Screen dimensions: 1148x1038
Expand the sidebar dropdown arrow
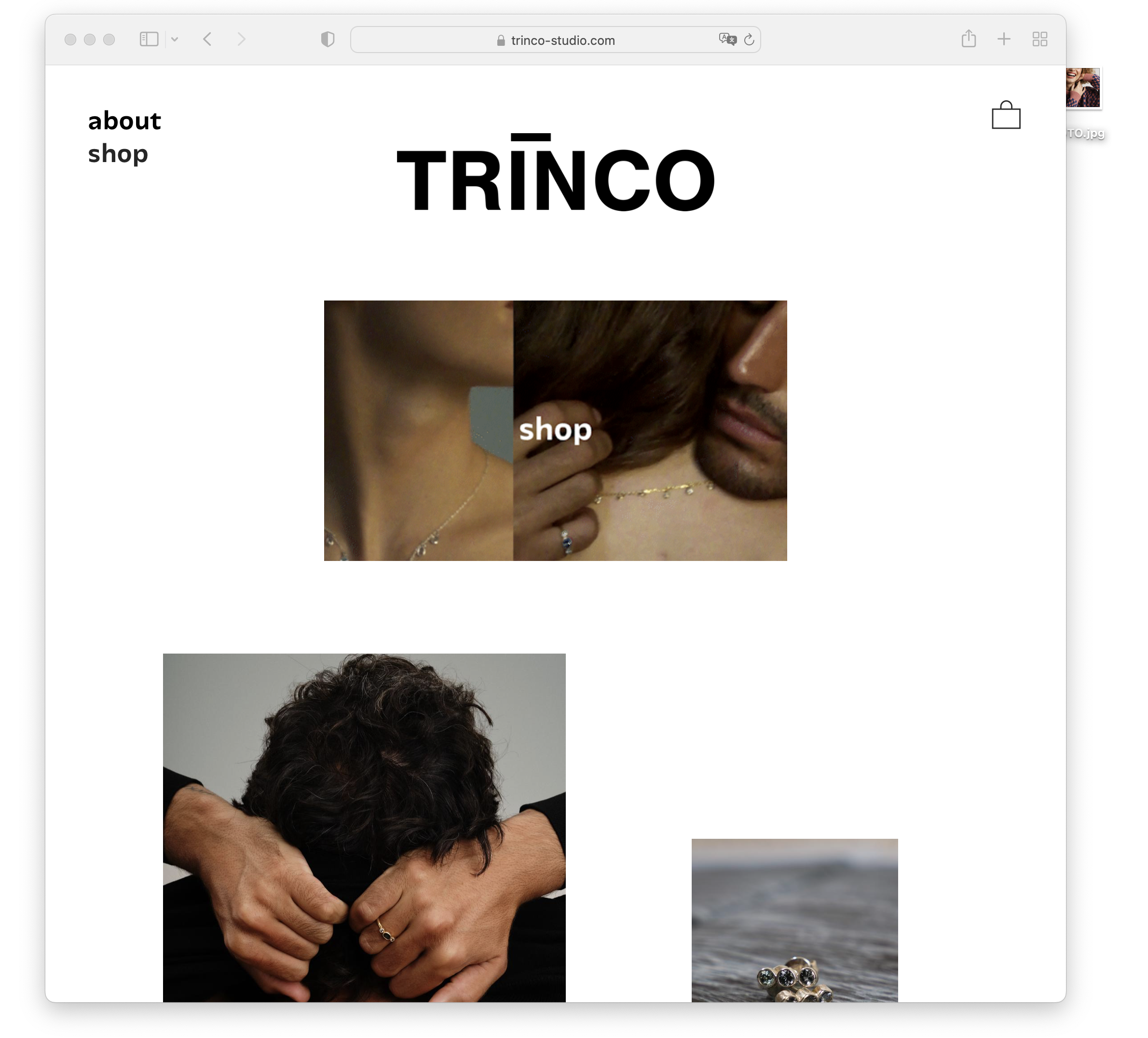pyautogui.click(x=175, y=39)
